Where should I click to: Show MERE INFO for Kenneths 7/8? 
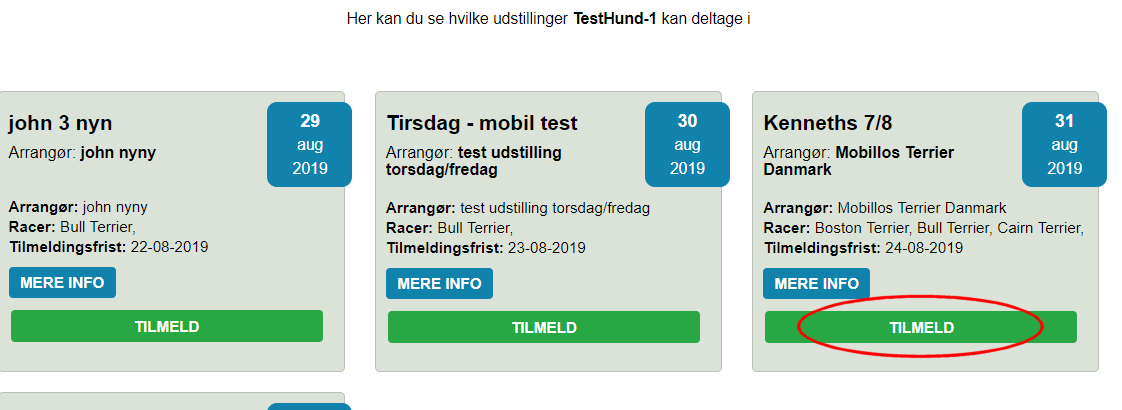tap(816, 283)
